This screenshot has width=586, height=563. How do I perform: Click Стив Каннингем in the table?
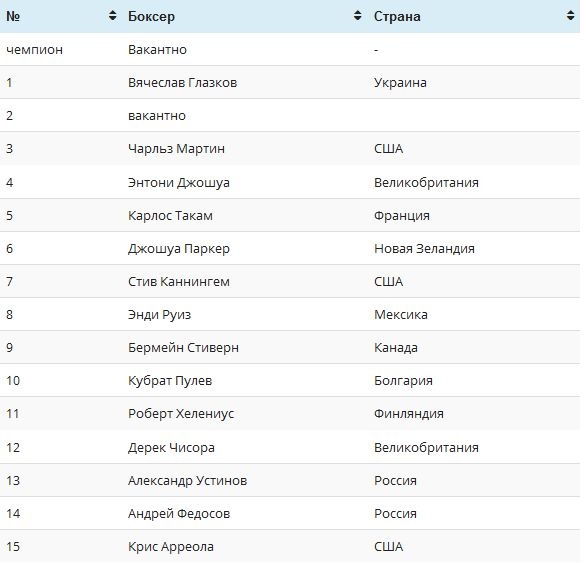pos(179,282)
